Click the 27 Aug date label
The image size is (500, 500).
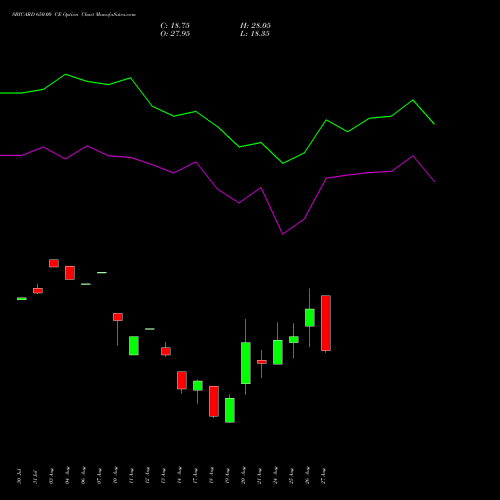point(323,476)
